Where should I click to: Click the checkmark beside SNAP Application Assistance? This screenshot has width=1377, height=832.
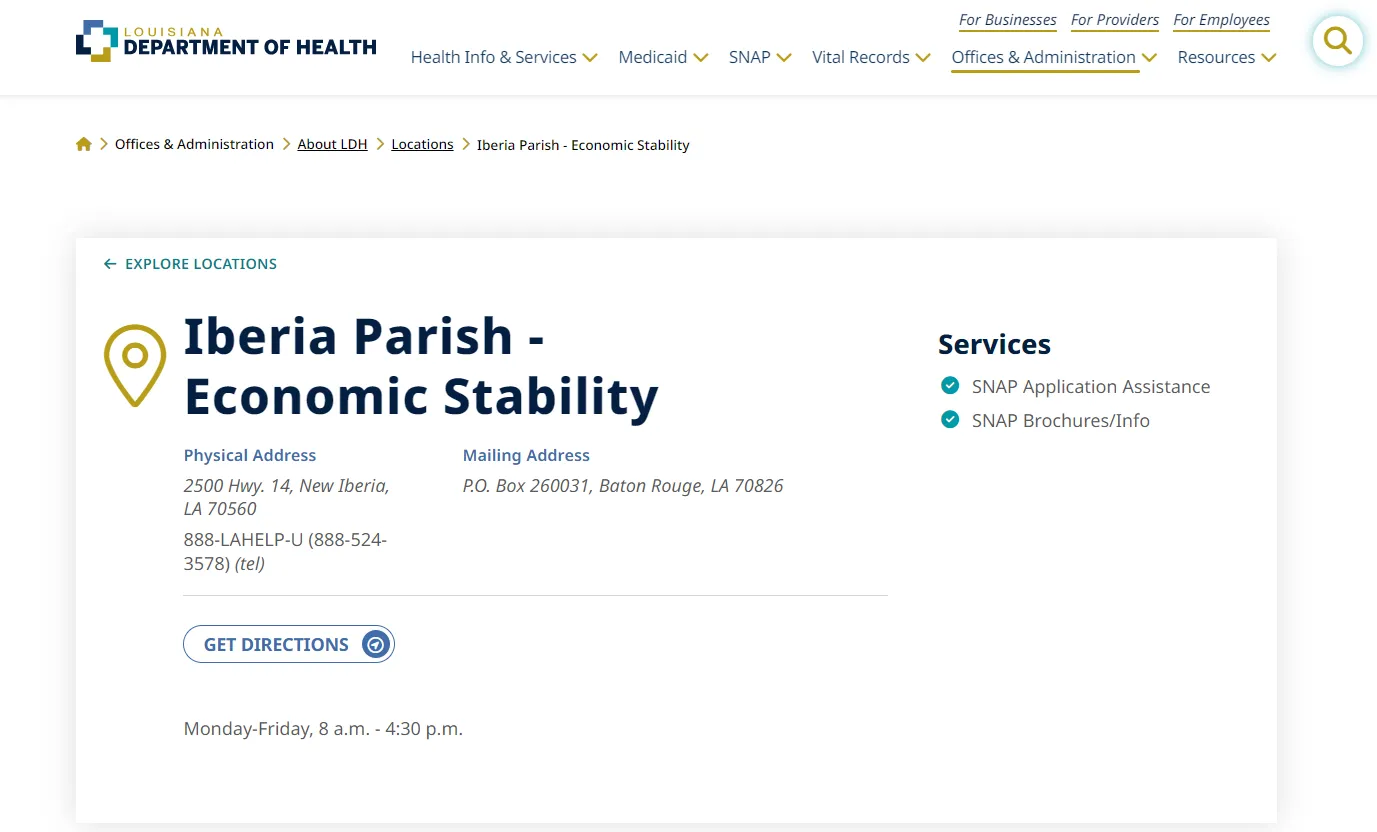950,386
